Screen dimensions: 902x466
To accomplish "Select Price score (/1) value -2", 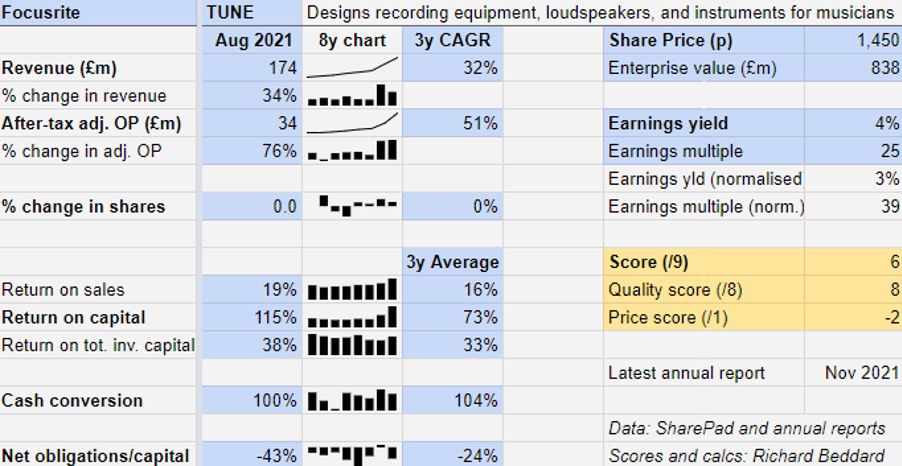I will point(853,317).
